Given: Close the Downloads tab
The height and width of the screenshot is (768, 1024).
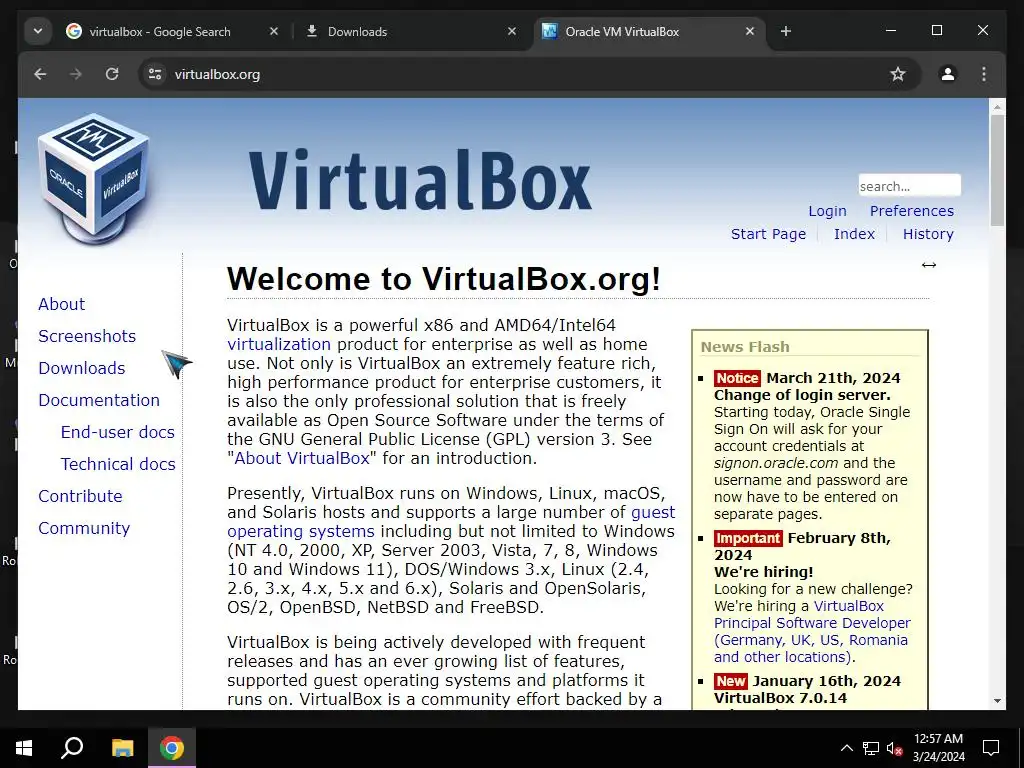Looking at the screenshot, I should 512,31.
